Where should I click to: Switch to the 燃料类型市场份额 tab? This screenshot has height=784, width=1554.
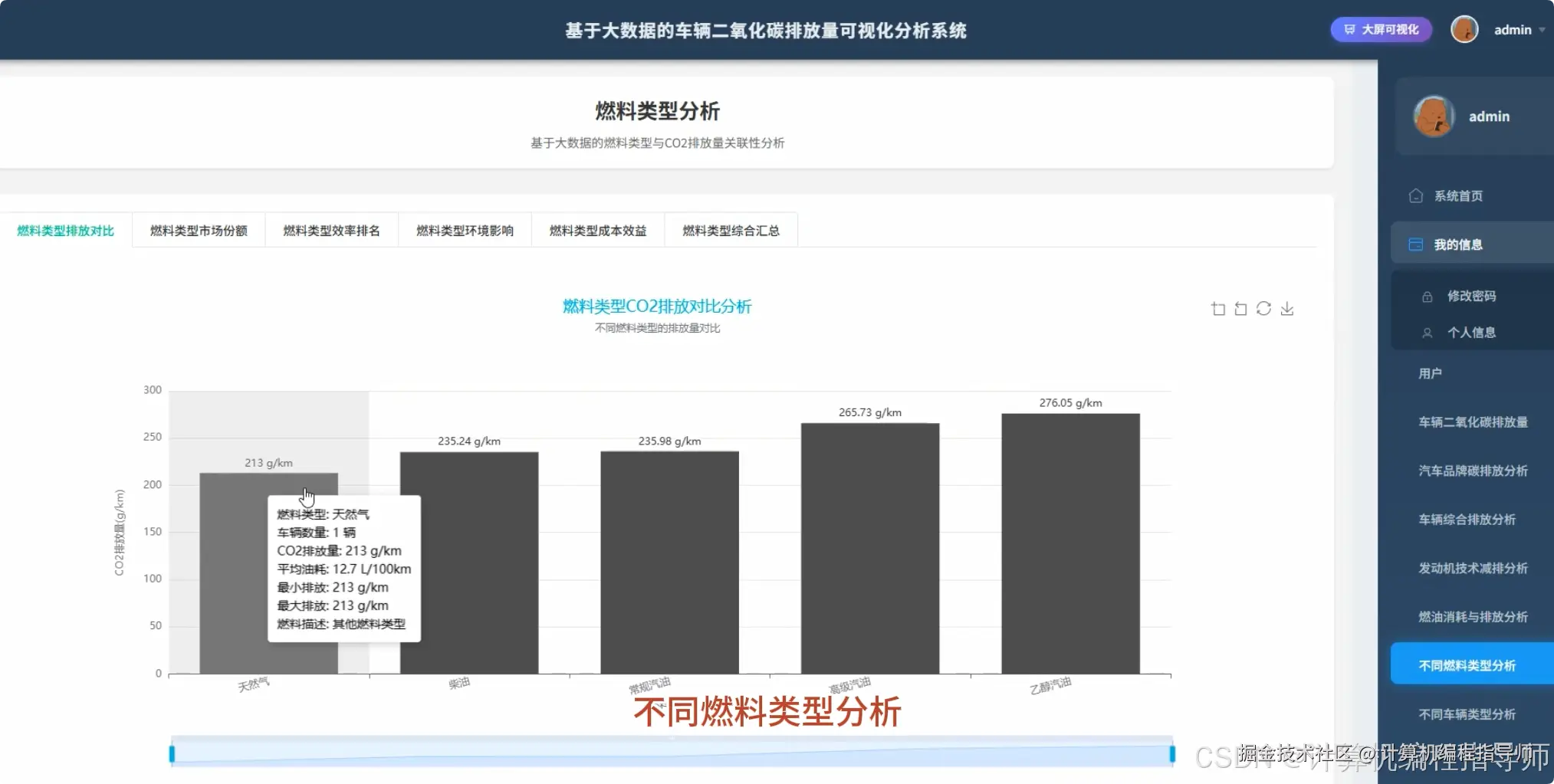click(199, 230)
